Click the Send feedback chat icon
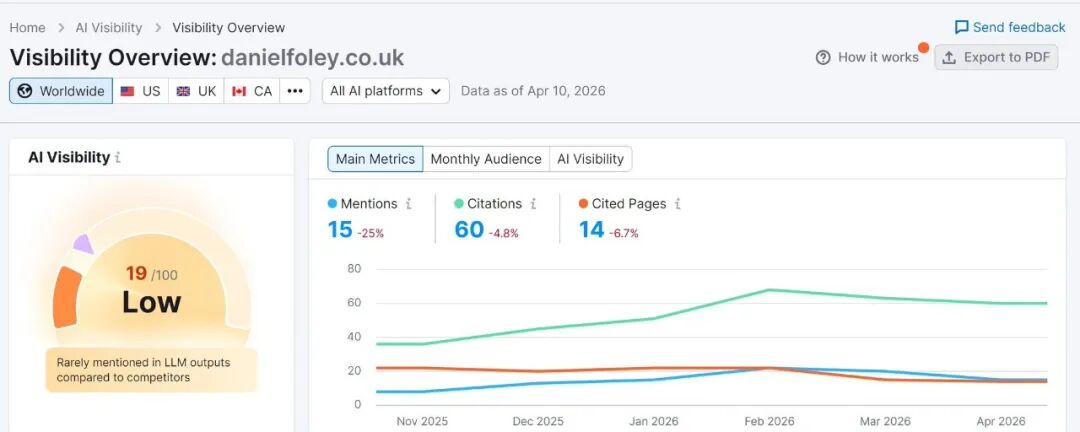 [x=961, y=27]
